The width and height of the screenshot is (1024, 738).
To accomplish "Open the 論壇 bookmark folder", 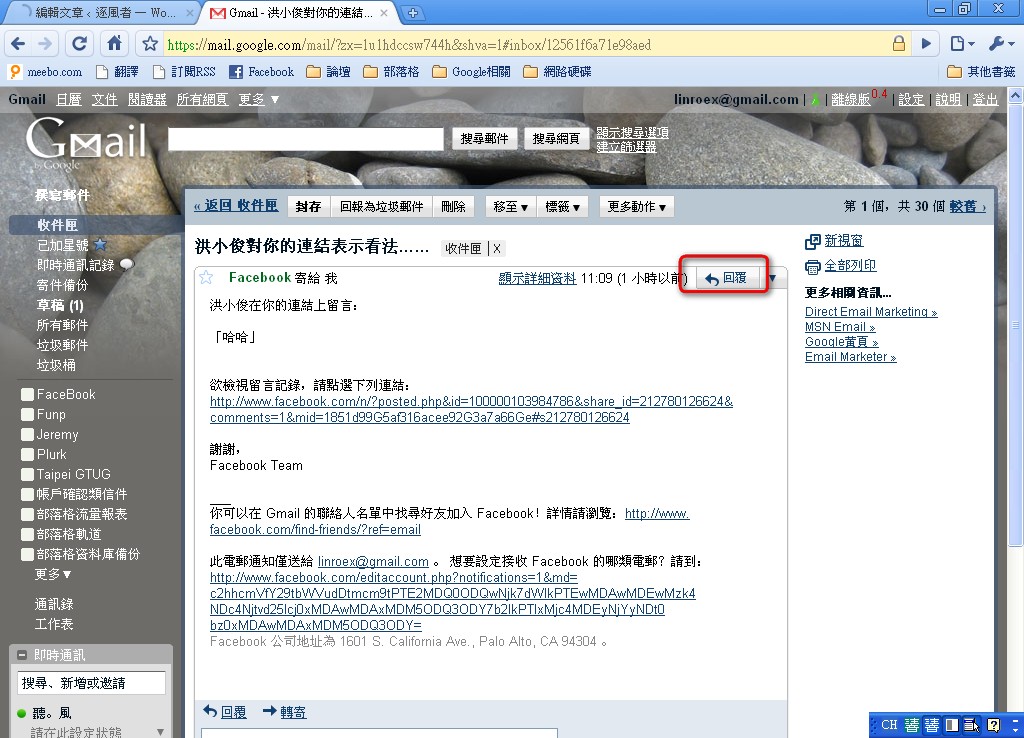I will 328,72.
